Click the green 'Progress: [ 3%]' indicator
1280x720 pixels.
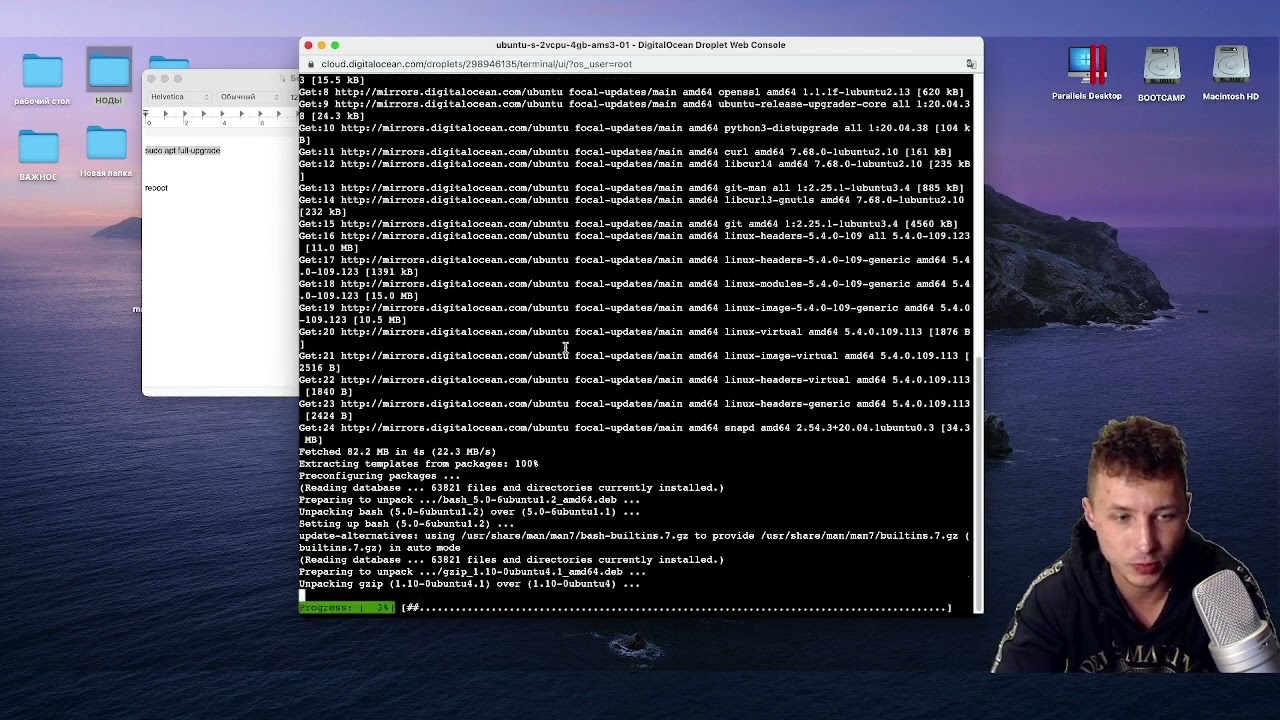(x=346, y=608)
